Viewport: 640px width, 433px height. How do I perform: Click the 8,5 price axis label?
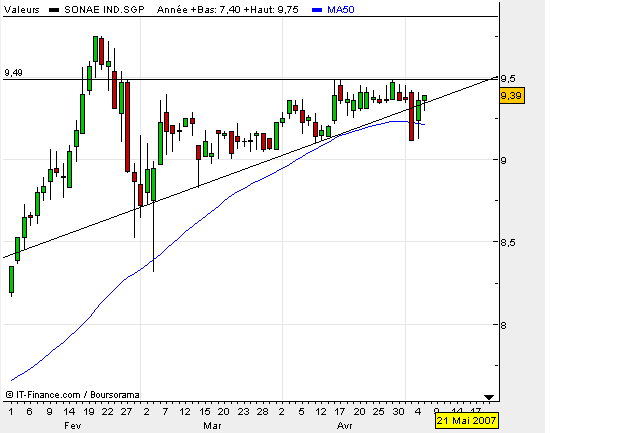[508, 243]
